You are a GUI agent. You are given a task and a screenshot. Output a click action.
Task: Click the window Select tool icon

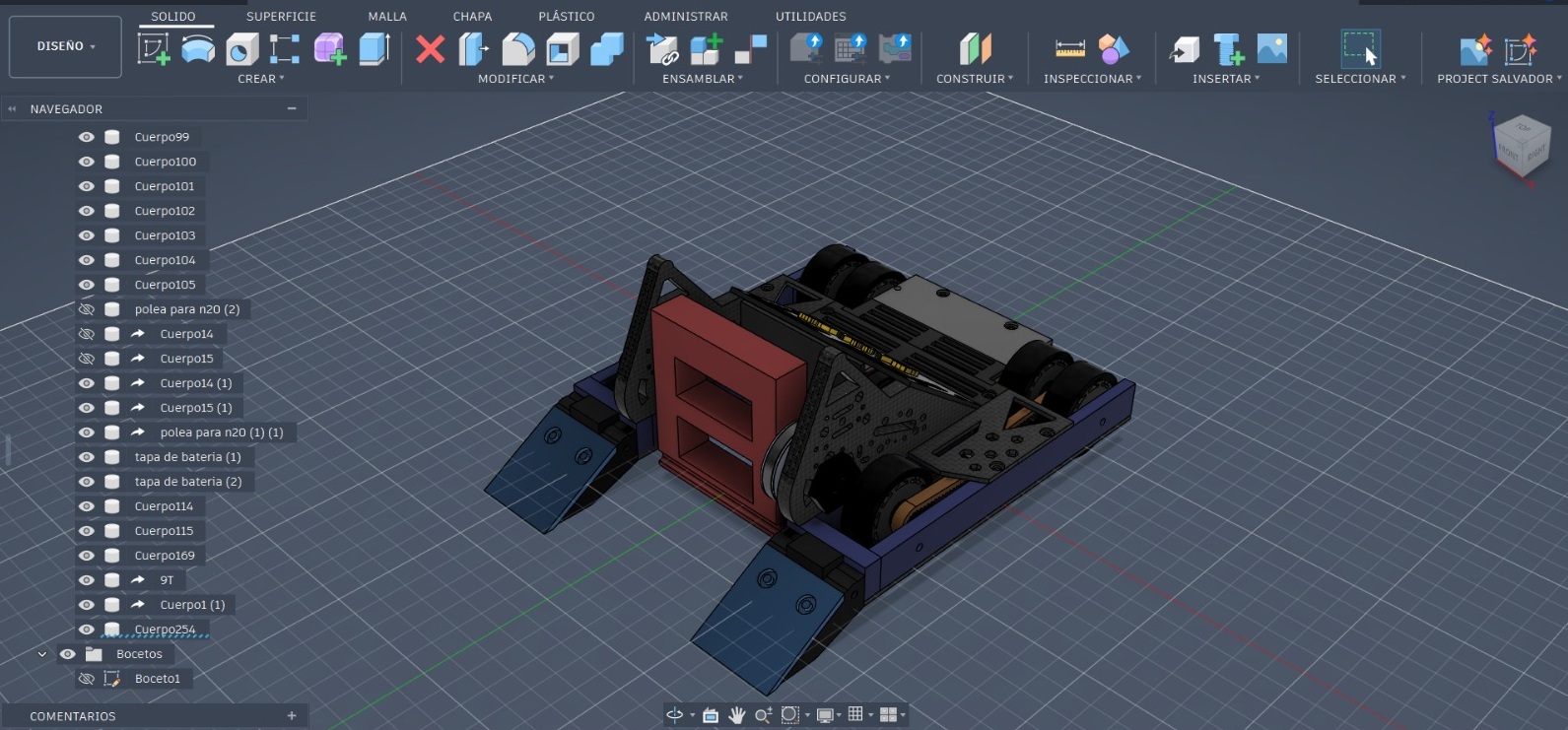1360,48
